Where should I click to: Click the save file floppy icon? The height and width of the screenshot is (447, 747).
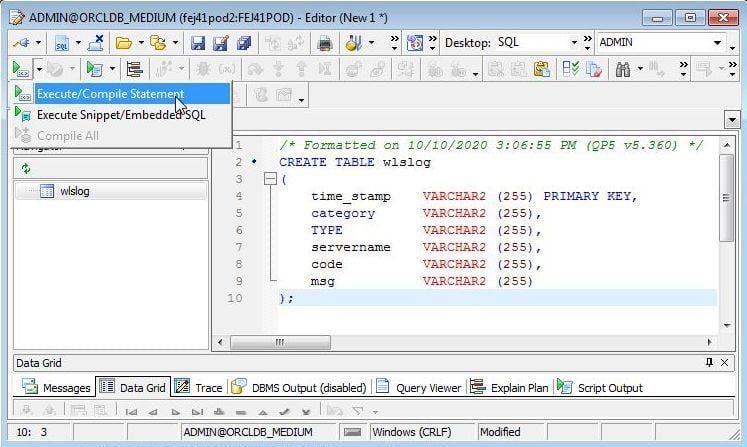(198, 43)
